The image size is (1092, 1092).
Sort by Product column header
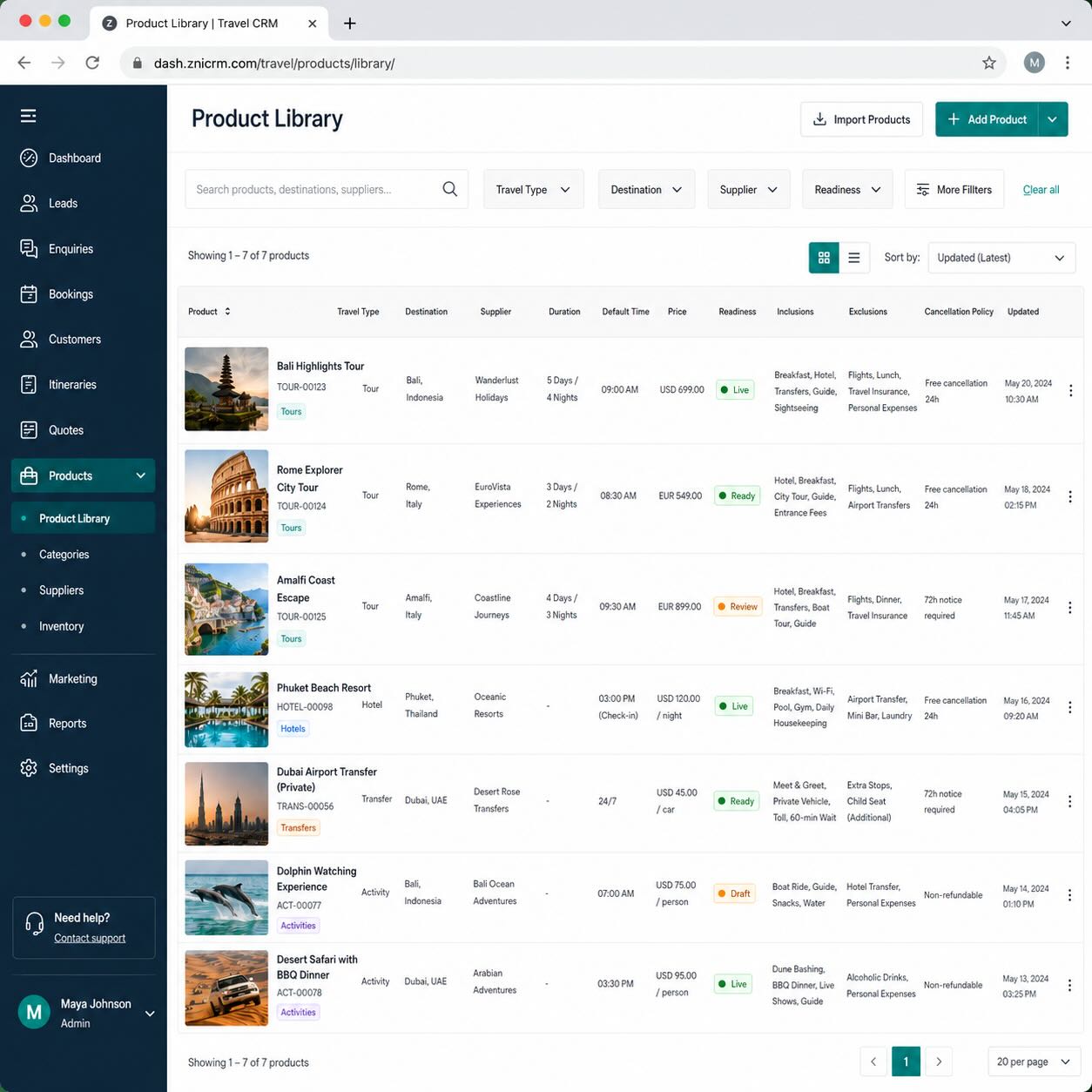point(209,311)
